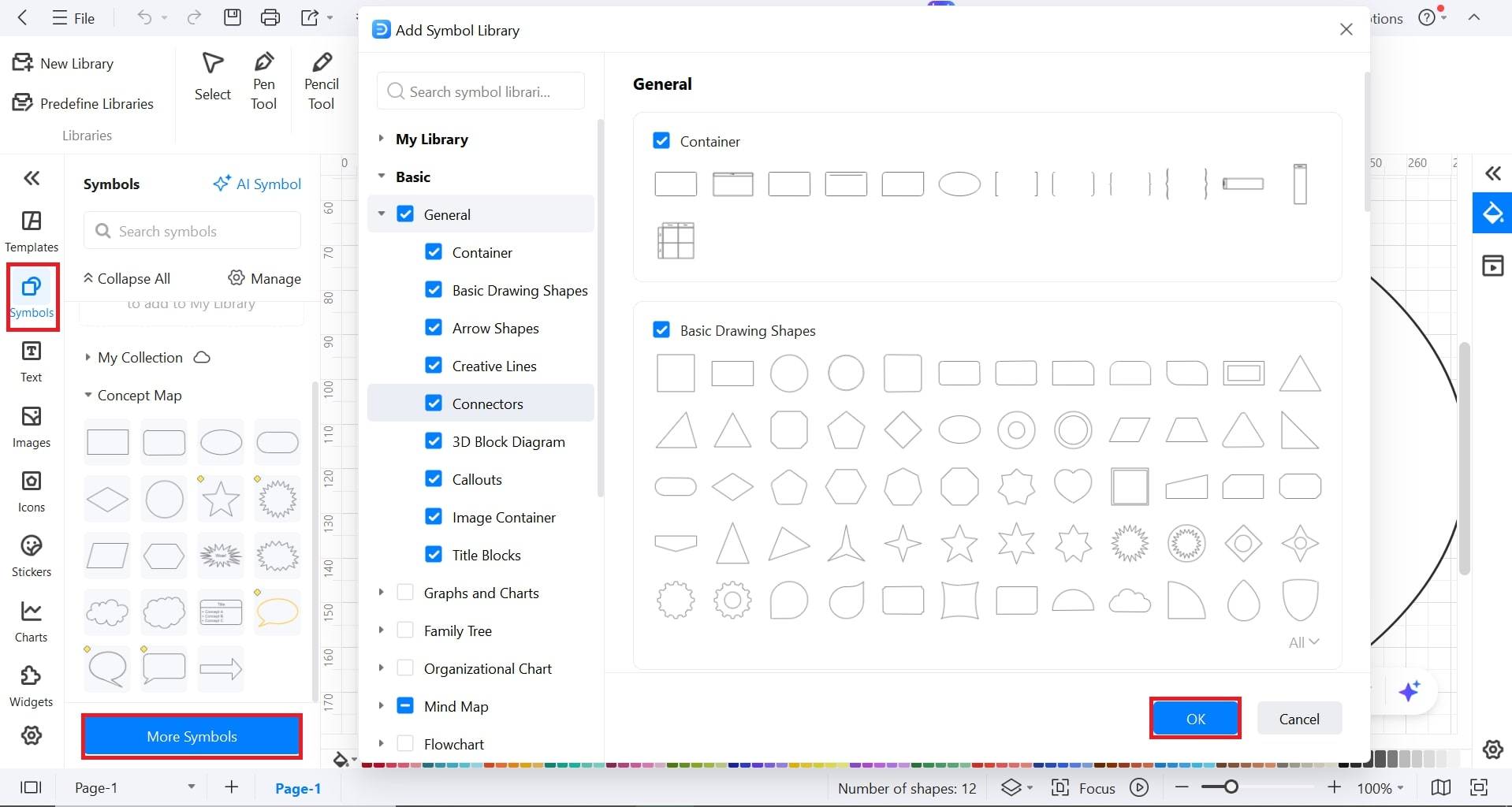Save the document with the disk icon

(233, 17)
